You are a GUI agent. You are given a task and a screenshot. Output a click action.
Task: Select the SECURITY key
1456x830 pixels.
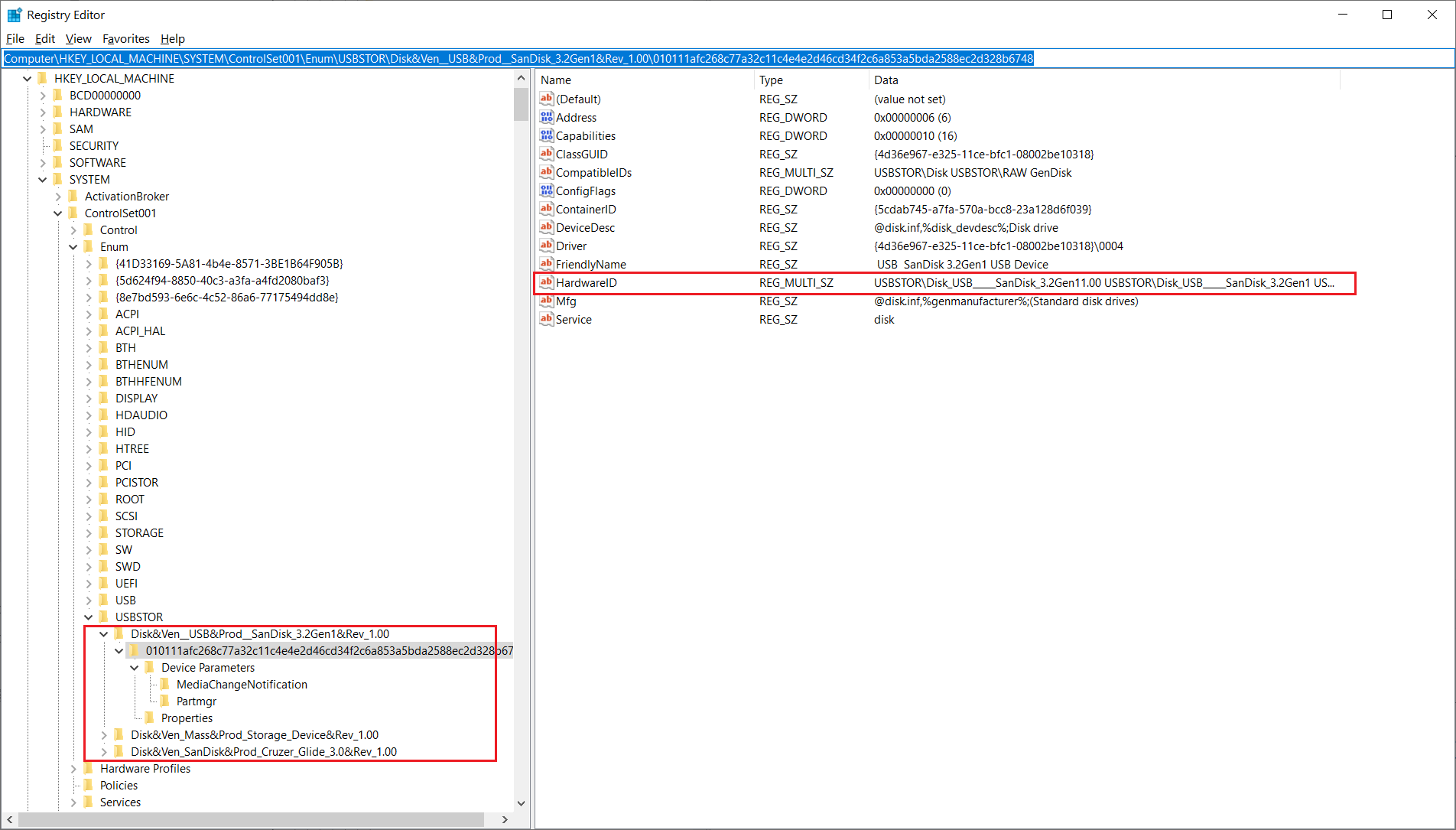[94, 145]
